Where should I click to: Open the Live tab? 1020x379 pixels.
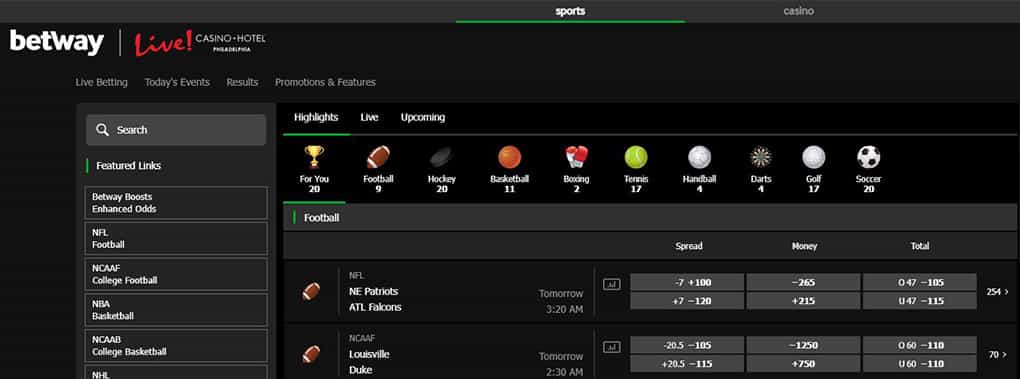[x=369, y=118]
